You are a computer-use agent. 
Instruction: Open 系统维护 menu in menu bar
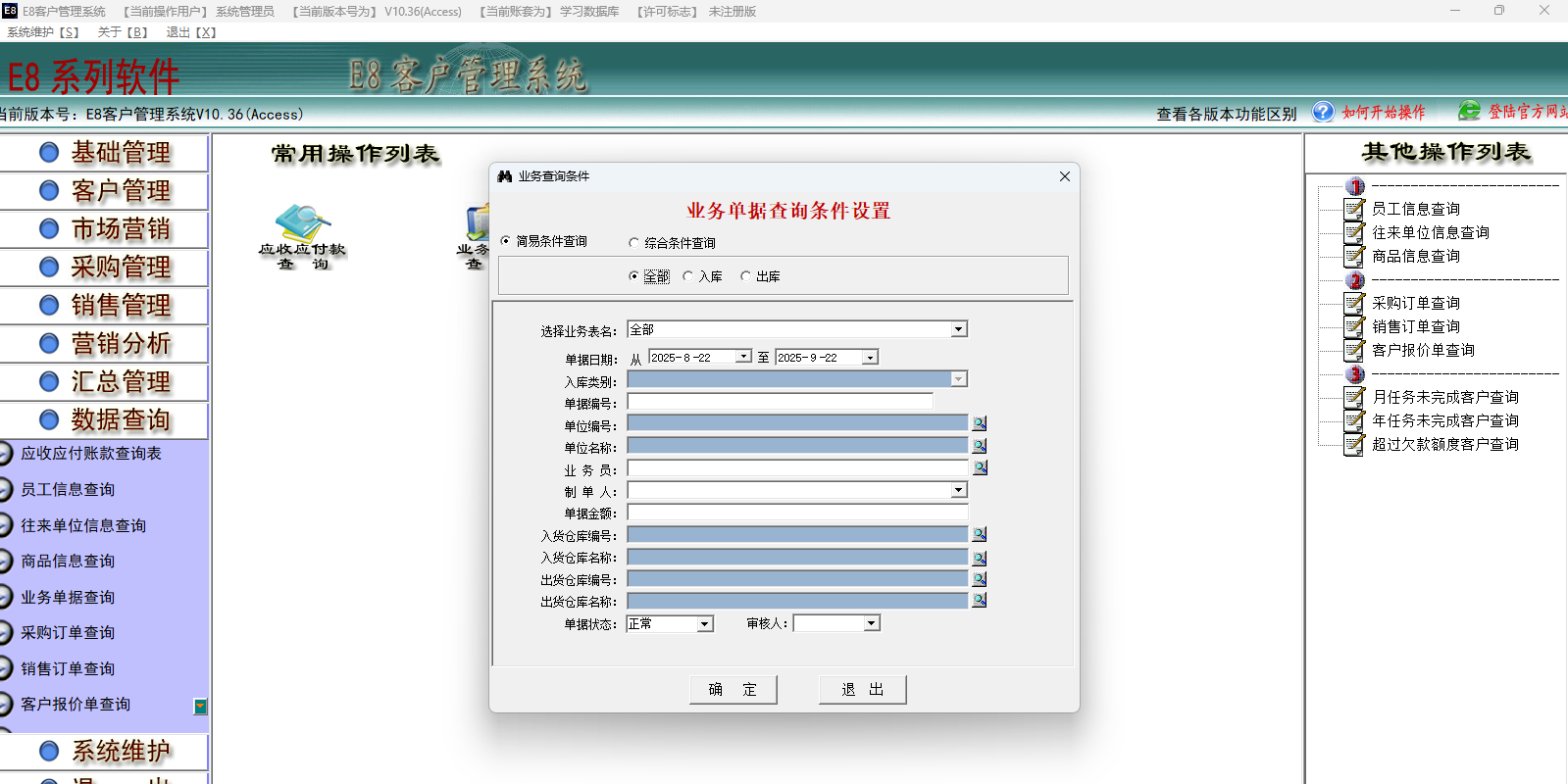click(x=43, y=32)
